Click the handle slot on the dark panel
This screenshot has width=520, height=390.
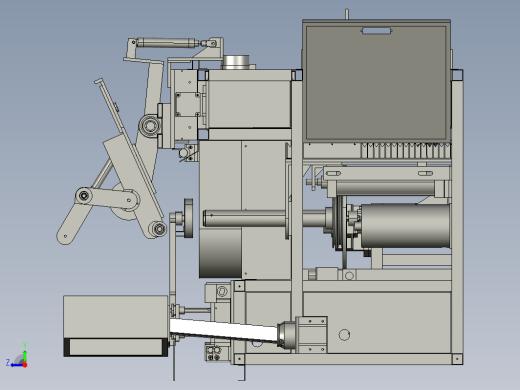coord(377,31)
